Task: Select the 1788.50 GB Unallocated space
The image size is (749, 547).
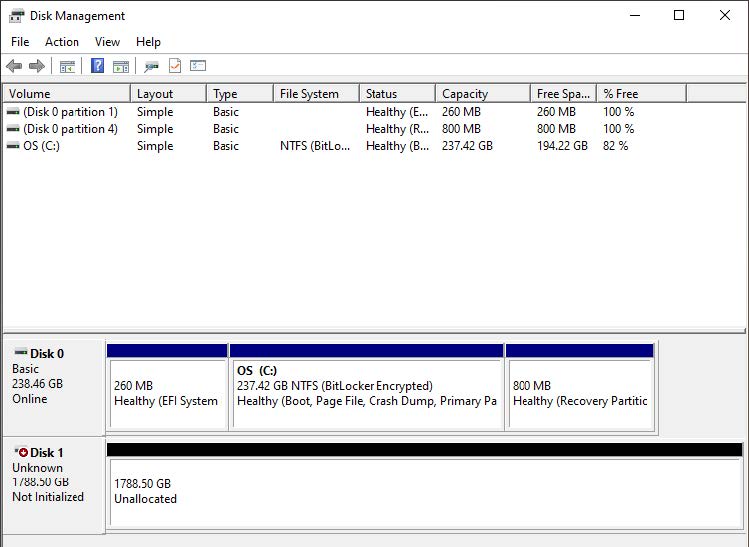Action: coord(424,491)
